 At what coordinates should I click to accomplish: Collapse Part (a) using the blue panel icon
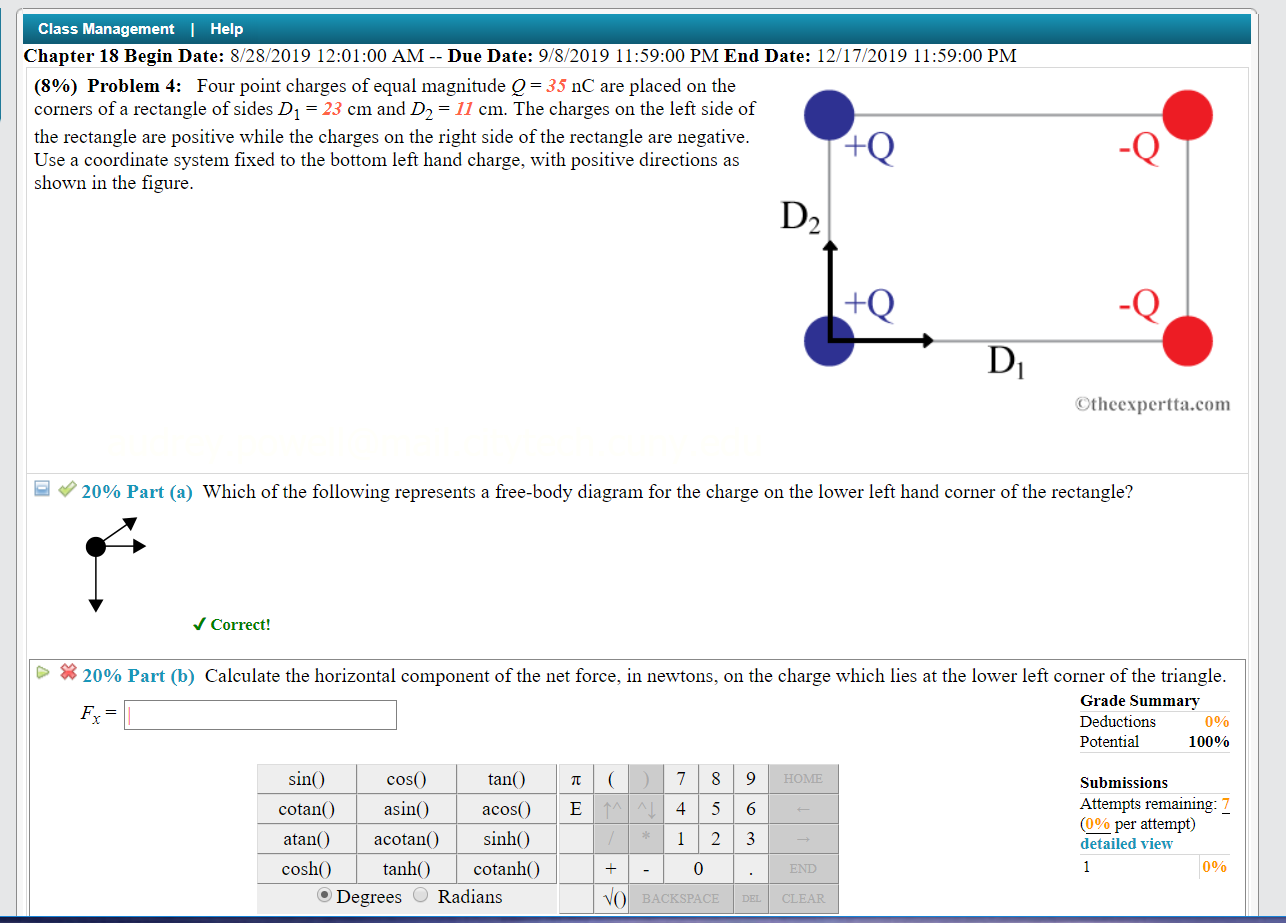pos(41,490)
